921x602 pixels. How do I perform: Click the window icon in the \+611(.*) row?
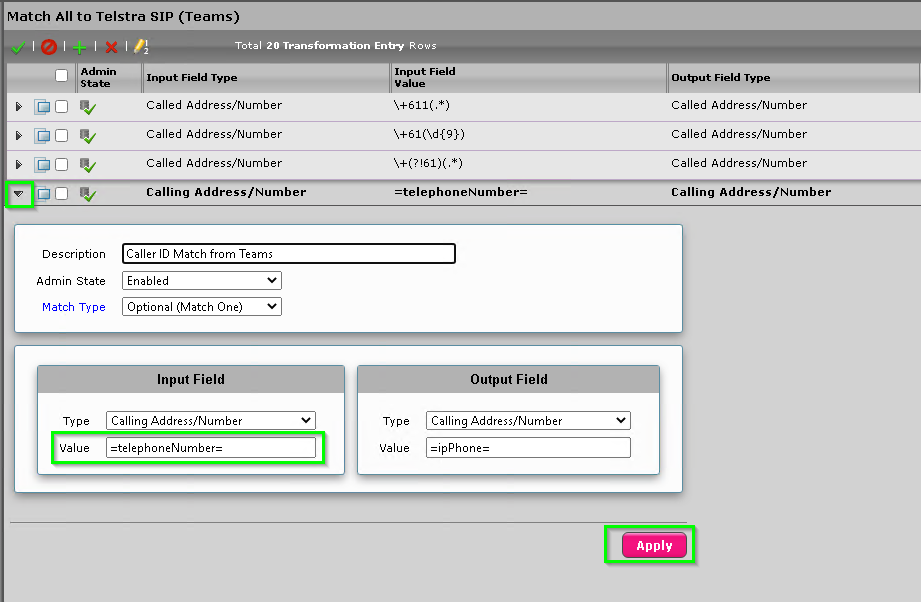42,106
